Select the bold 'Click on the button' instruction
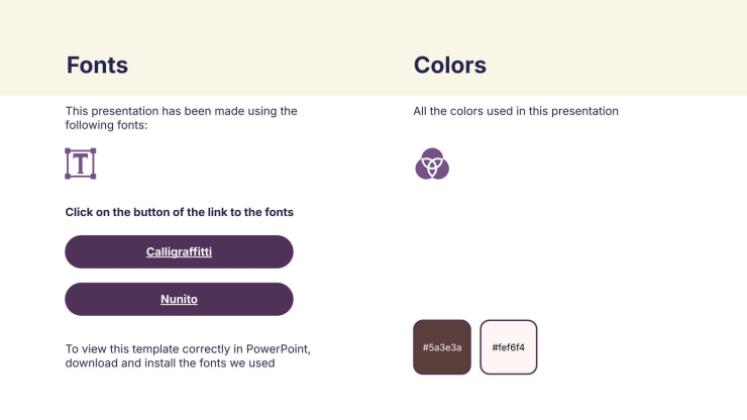The image size is (747, 420). pyautogui.click(x=179, y=212)
